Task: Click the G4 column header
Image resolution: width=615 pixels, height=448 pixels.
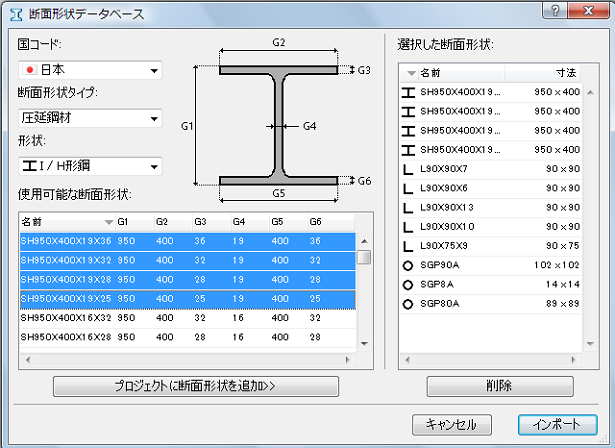Action: pos(249,222)
